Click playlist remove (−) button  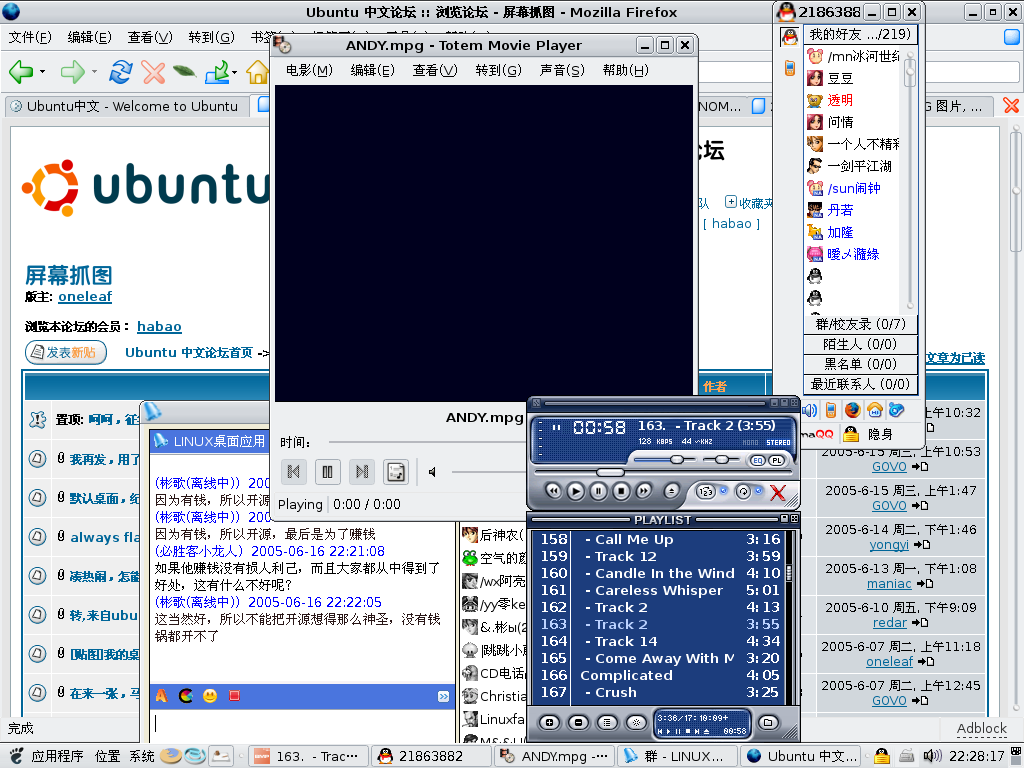pos(578,722)
